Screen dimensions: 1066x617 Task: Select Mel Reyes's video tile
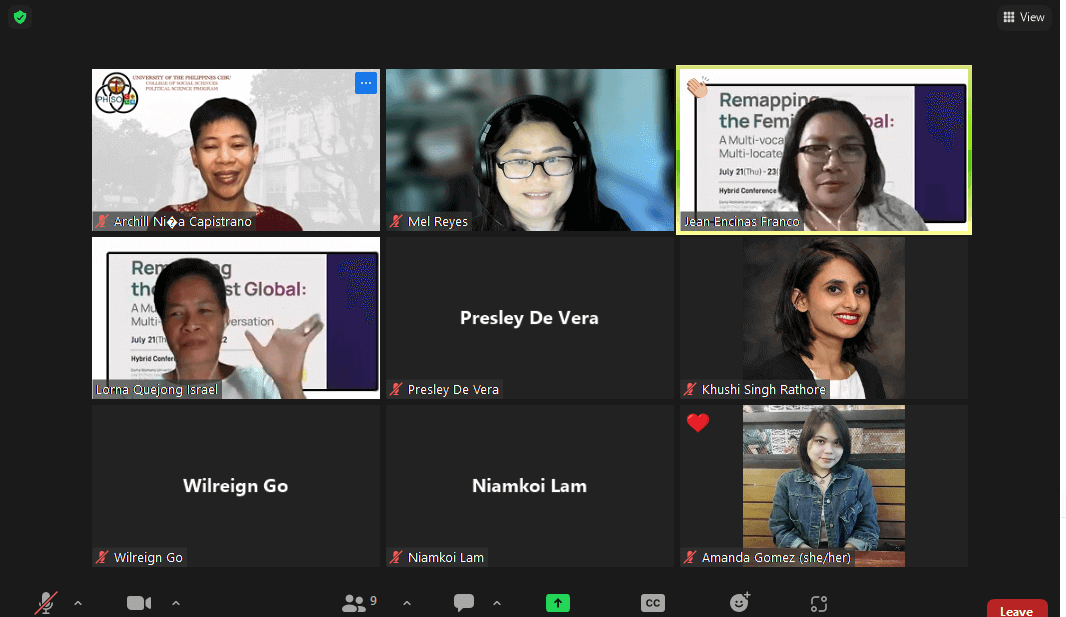pyautogui.click(x=529, y=150)
